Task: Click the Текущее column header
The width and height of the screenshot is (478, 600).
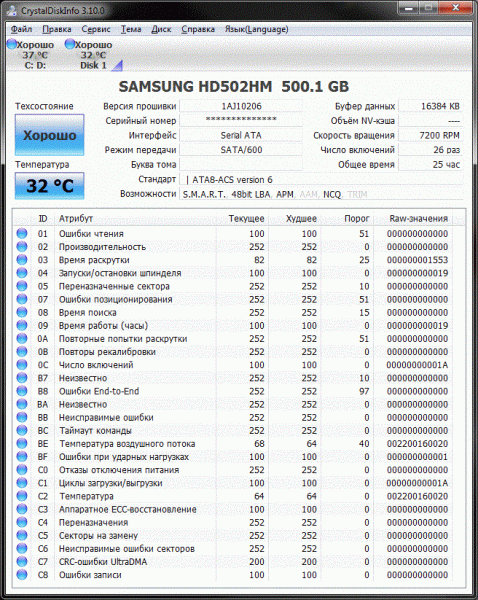Action: point(242,218)
